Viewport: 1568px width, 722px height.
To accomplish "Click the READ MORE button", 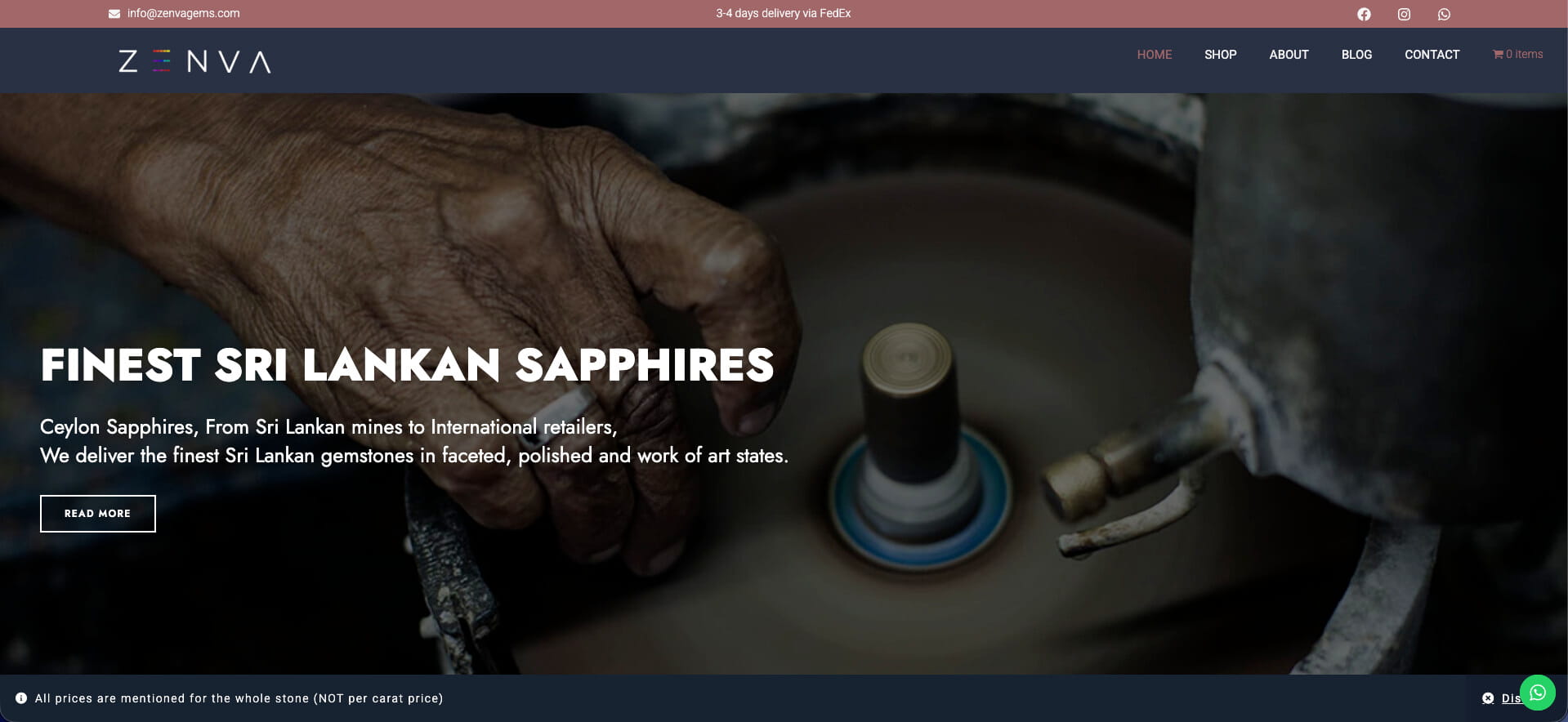I will (x=98, y=514).
